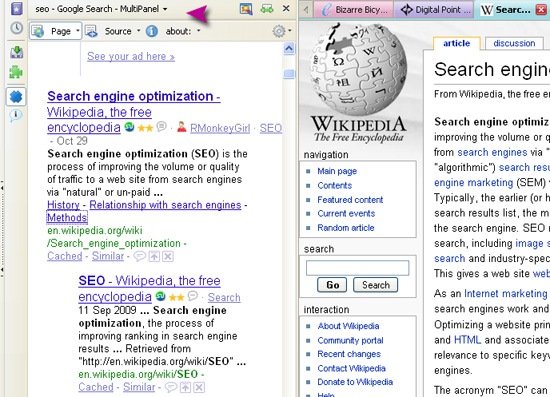Click Search link beside second result
The height and width of the screenshot is (397, 550).
coord(224,298)
